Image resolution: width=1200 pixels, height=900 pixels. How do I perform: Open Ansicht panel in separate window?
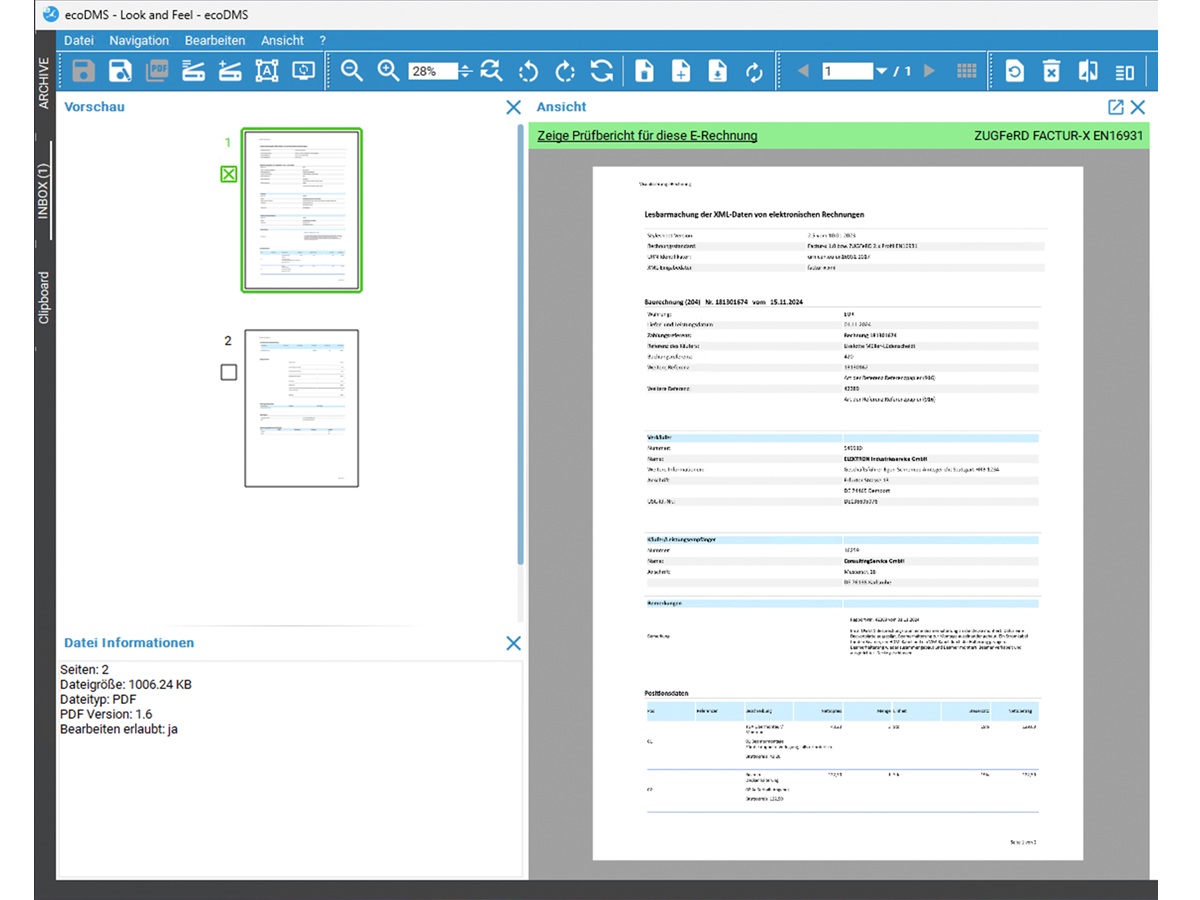tap(1115, 107)
